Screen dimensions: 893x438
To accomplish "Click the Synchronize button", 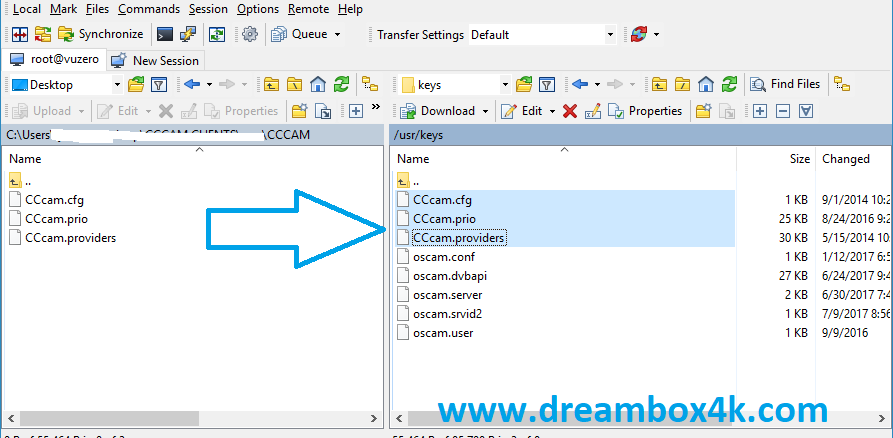I will click(x=101, y=34).
